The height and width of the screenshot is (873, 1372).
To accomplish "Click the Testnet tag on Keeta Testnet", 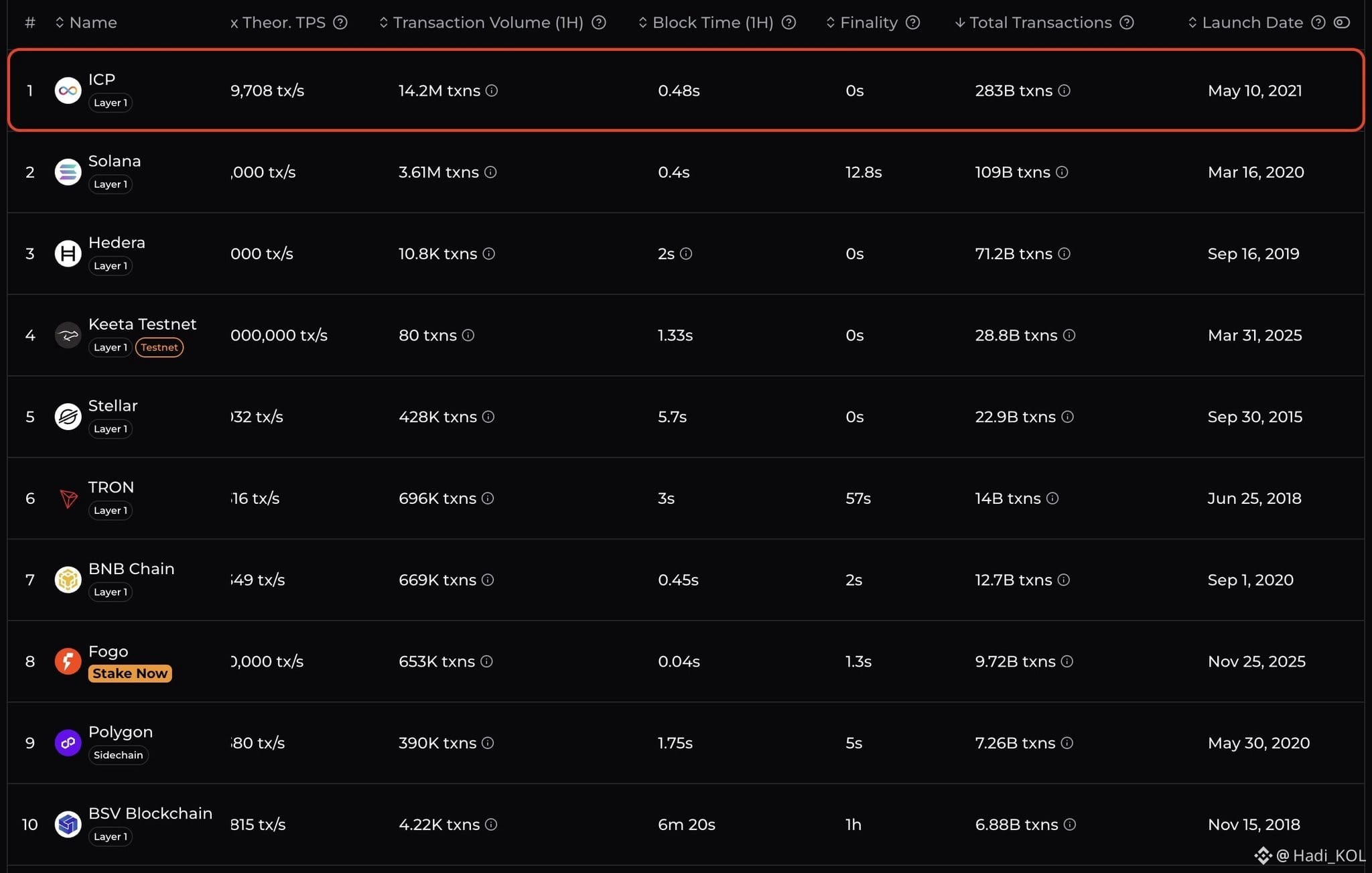I will (159, 347).
